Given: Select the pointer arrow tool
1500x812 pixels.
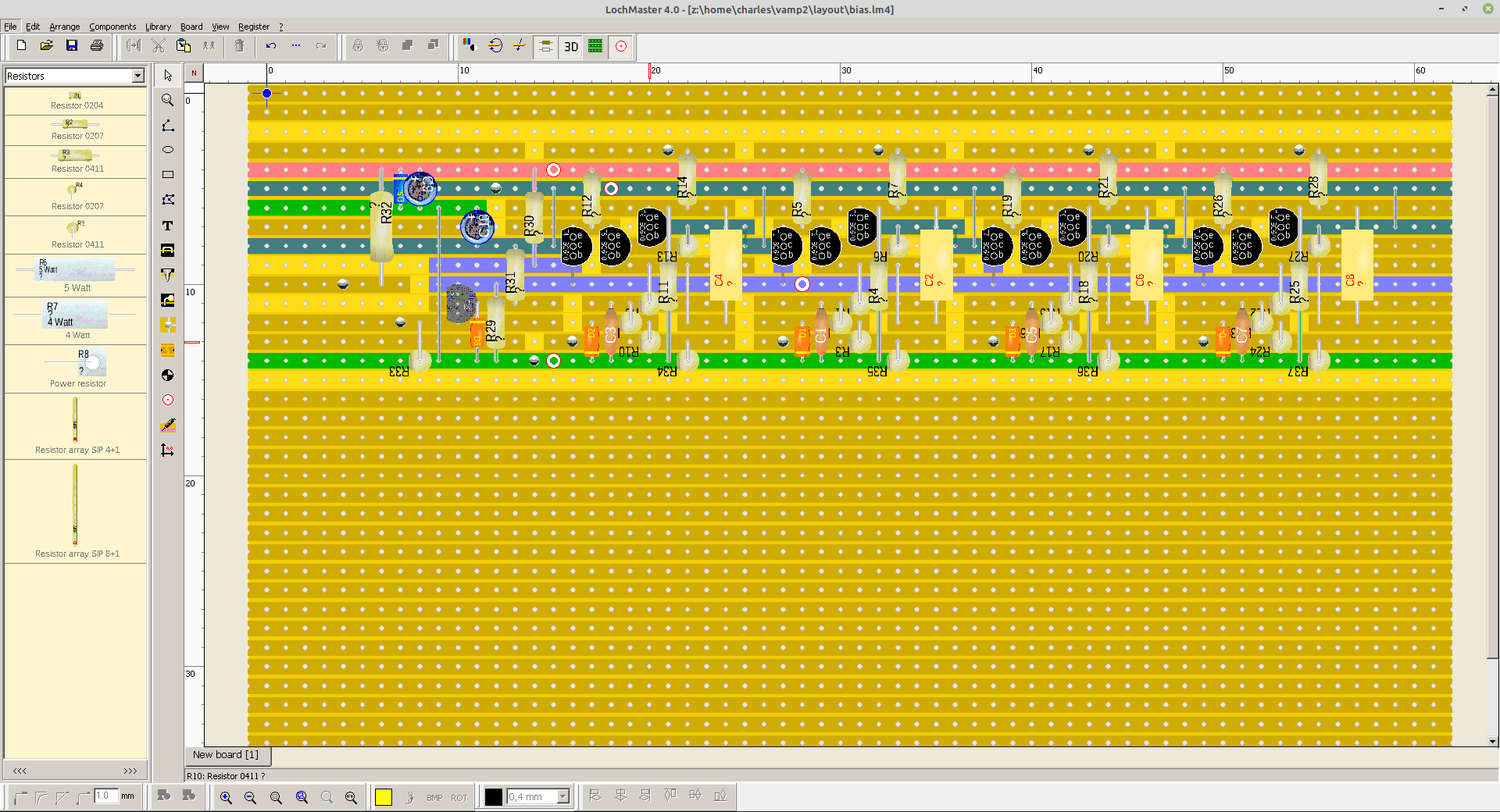Looking at the screenshot, I should pyautogui.click(x=168, y=76).
